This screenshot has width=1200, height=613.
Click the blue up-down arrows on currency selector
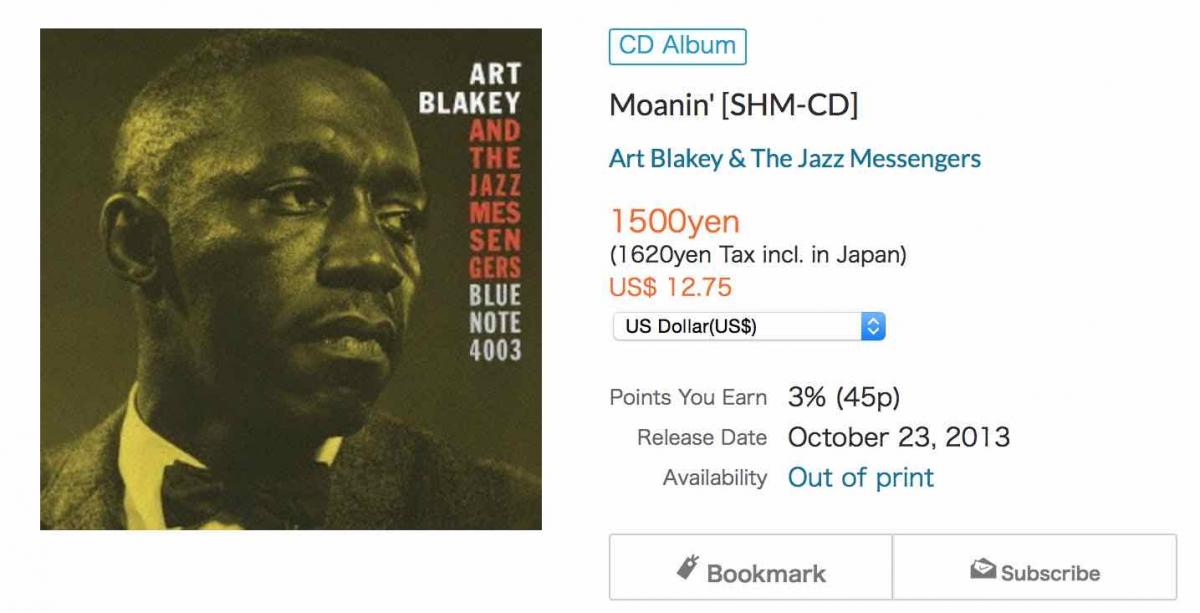coord(873,326)
